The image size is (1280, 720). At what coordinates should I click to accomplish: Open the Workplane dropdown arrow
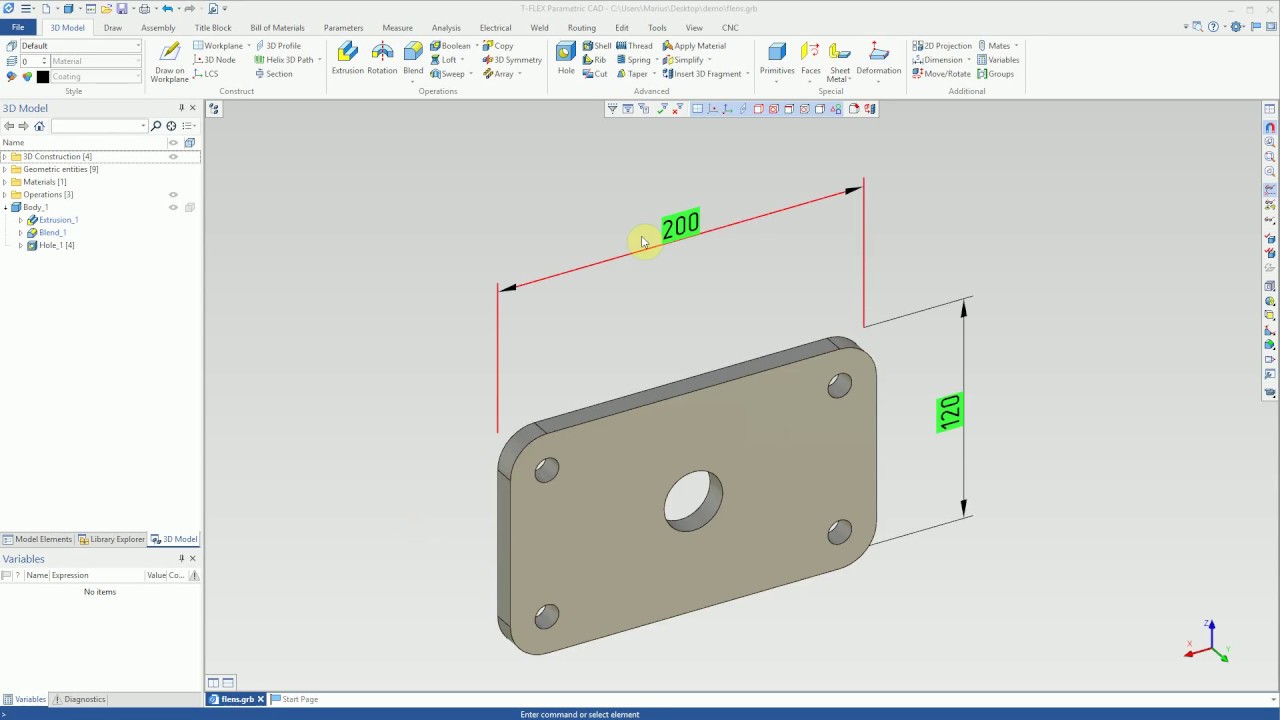[x=249, y=46]
